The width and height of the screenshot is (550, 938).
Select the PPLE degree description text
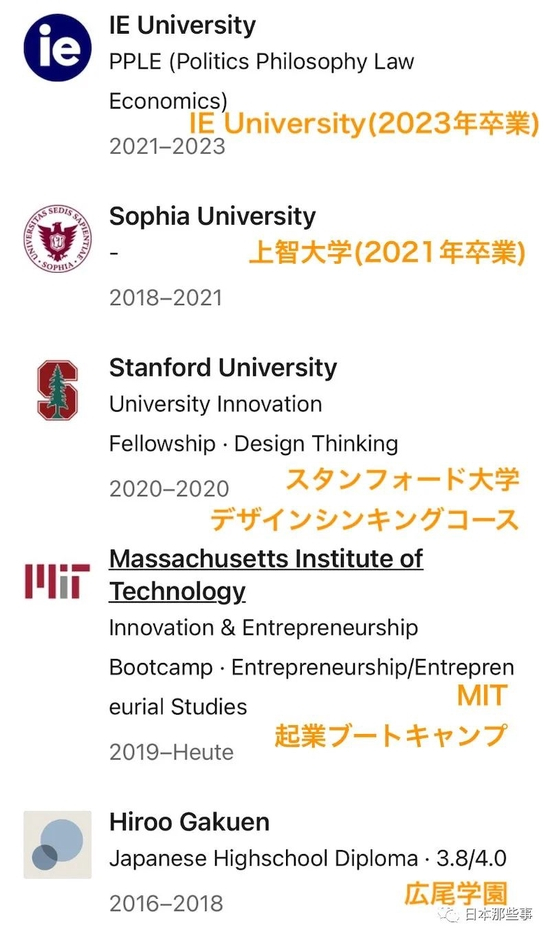pyautogui.click(x=262, y=81)
